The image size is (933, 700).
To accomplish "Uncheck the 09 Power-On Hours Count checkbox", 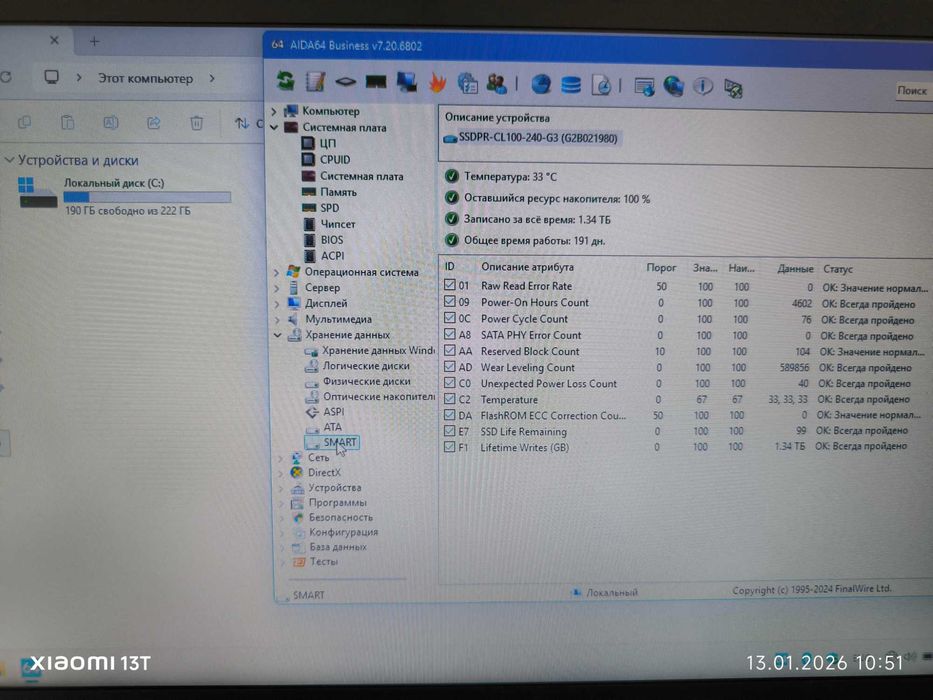I will pos(450,301).
